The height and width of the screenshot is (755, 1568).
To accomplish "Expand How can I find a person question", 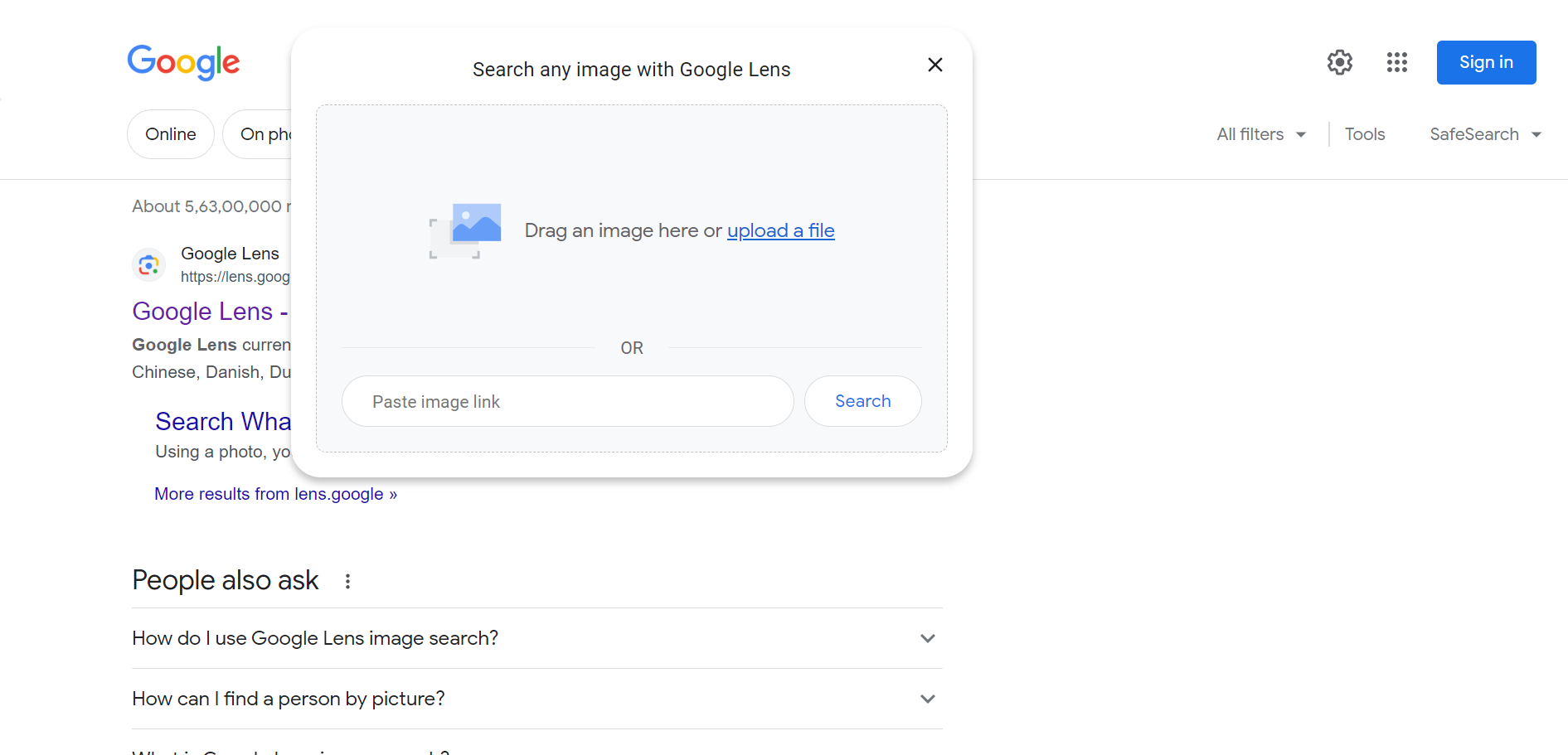I will tap(537, 699).
